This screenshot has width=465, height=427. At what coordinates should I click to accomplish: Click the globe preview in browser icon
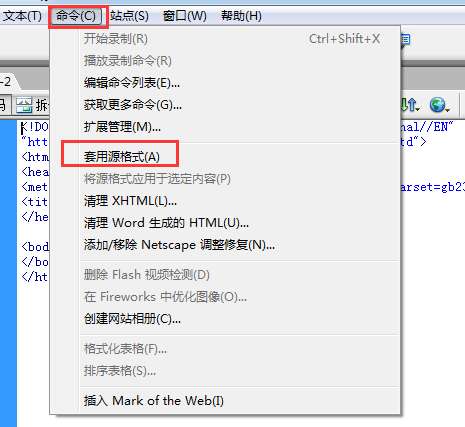click(x=437, y=105)
